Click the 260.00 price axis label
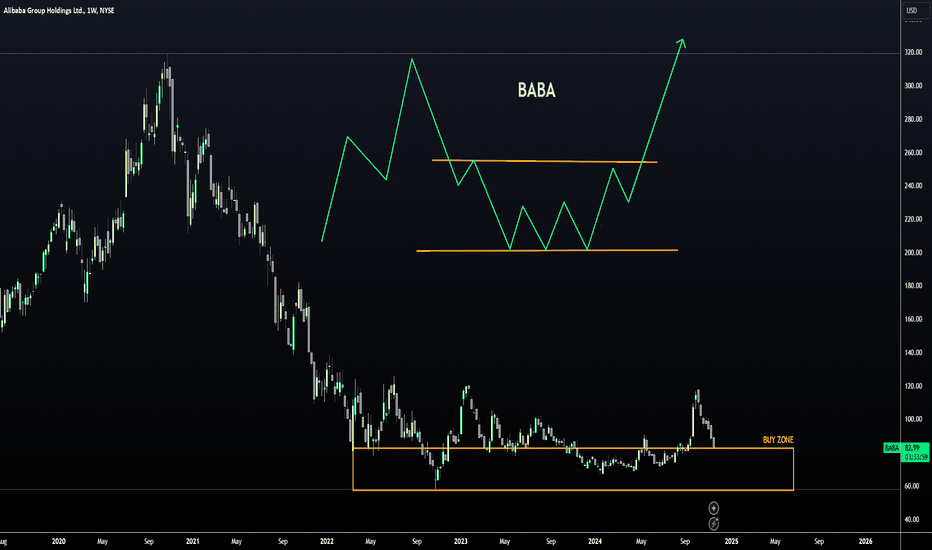This screenshot has height=550, width=932. (x=913, y=152)
